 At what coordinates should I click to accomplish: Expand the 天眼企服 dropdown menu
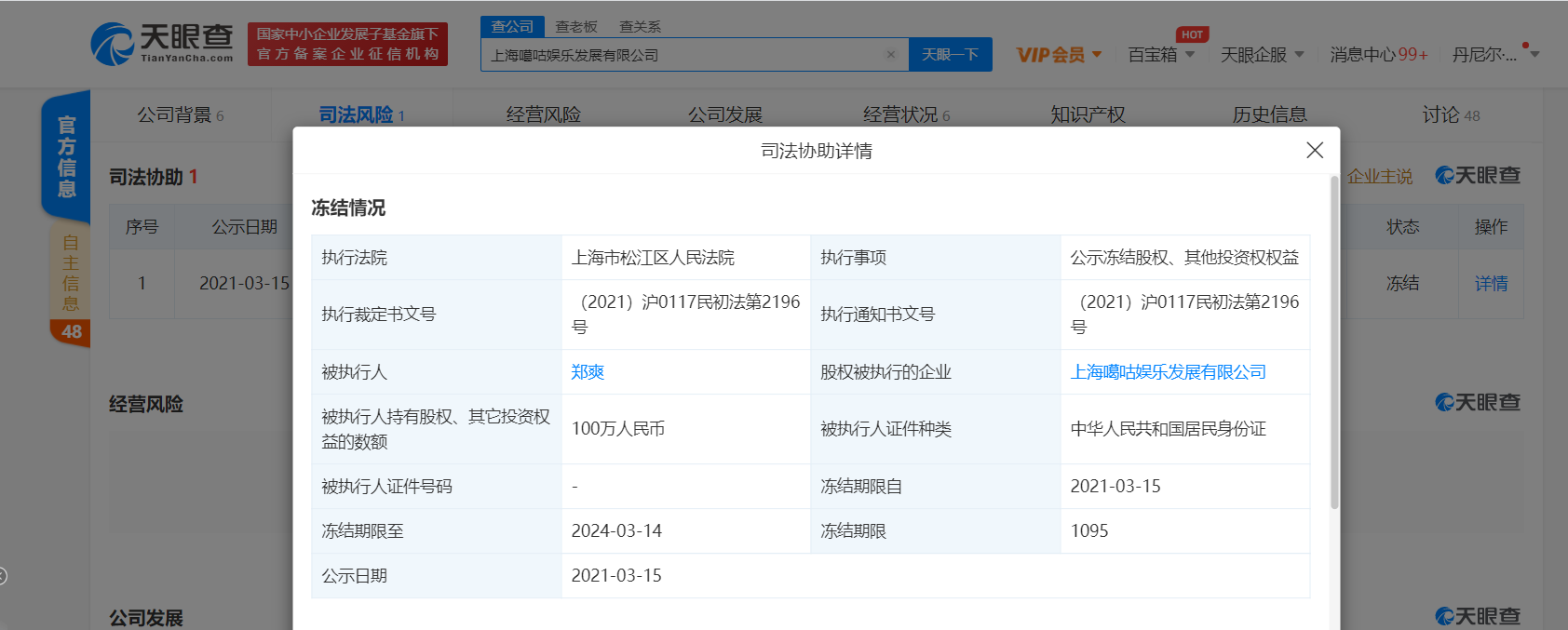click(x=1262, y=55)
